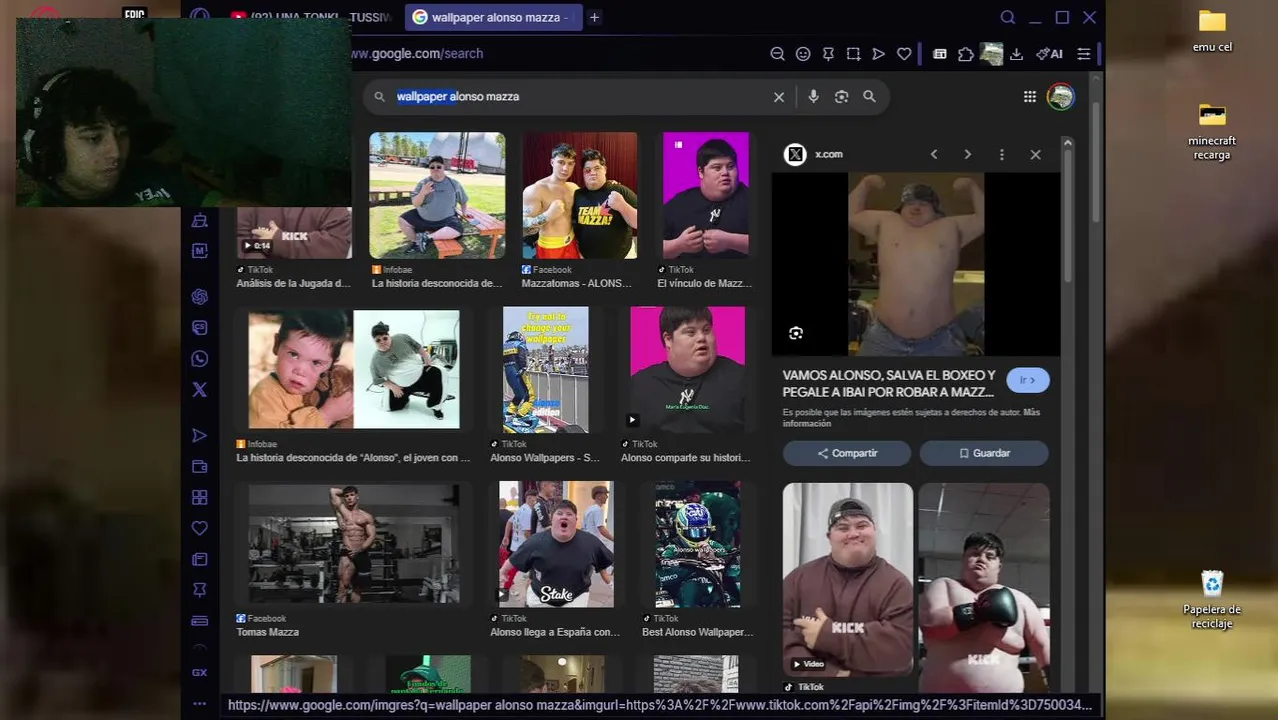
Task: Click the emoji reaction icon in address bar
Action: 803,54
